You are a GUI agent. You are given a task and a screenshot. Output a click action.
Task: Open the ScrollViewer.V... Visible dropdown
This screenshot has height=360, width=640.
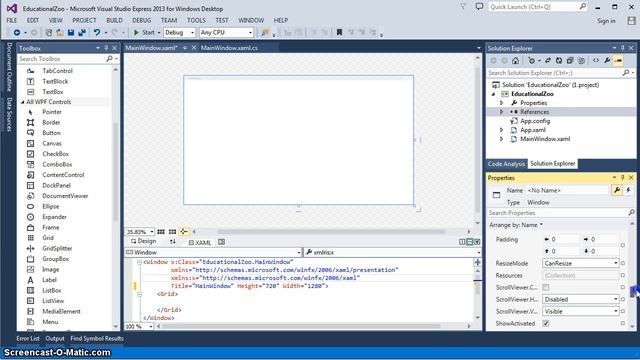click(x=580, y=311)
